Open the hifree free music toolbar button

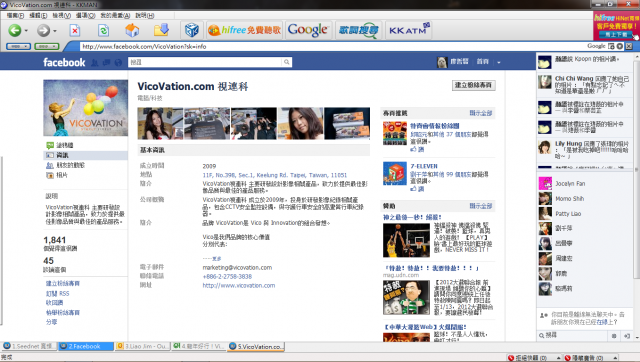(244, 30)
